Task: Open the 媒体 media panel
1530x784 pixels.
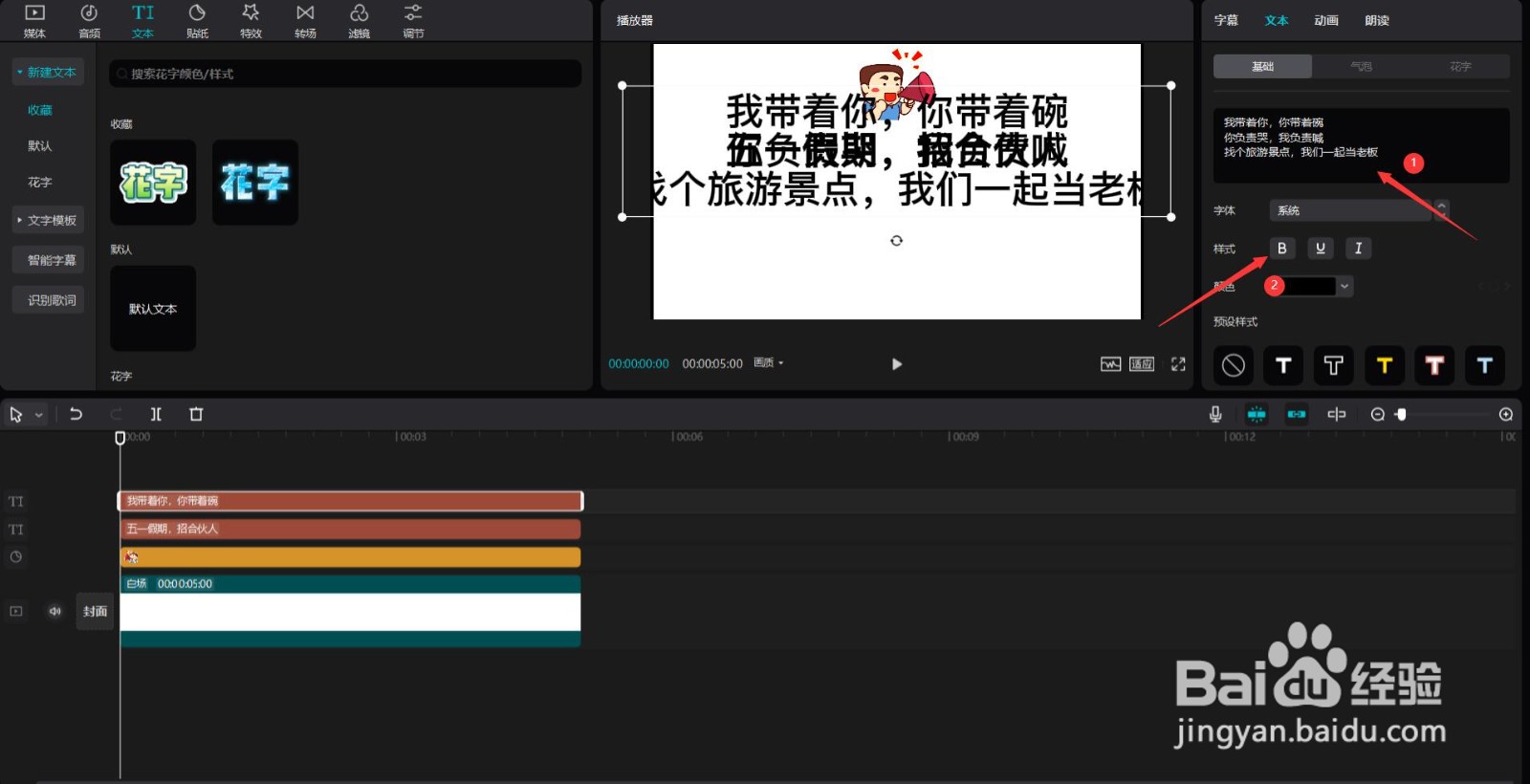Action: [x=34, y=20]
